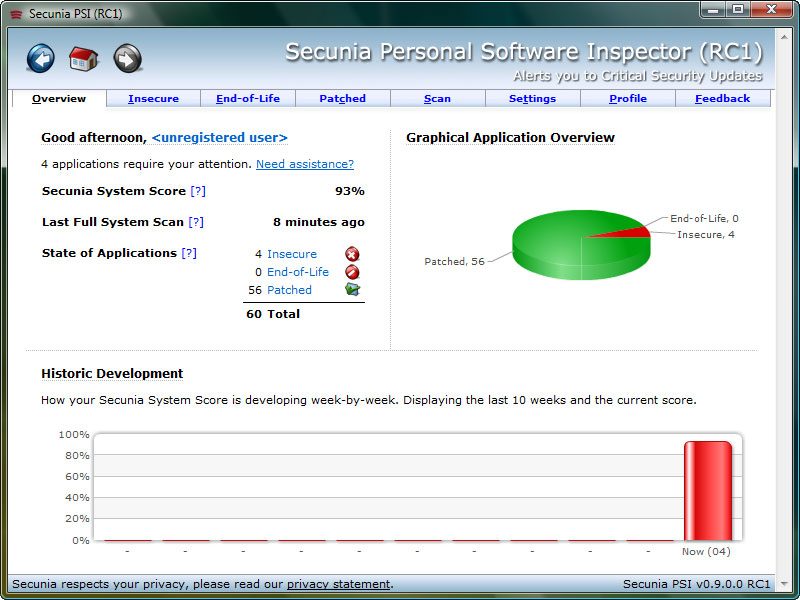Click the 'Secunia PSI v0.9.0.0 RC1' version text

click(x=696, y=584)
